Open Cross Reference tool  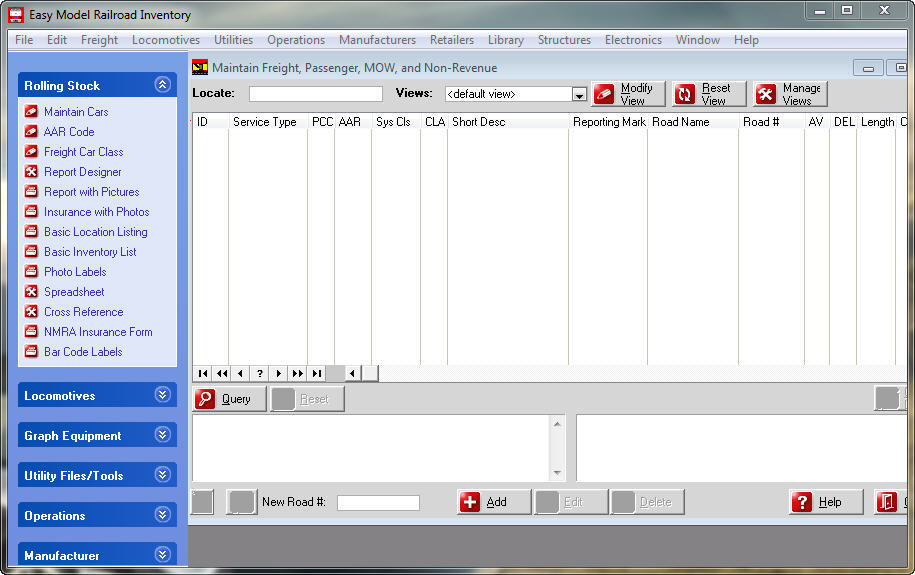tap(83, 312)
